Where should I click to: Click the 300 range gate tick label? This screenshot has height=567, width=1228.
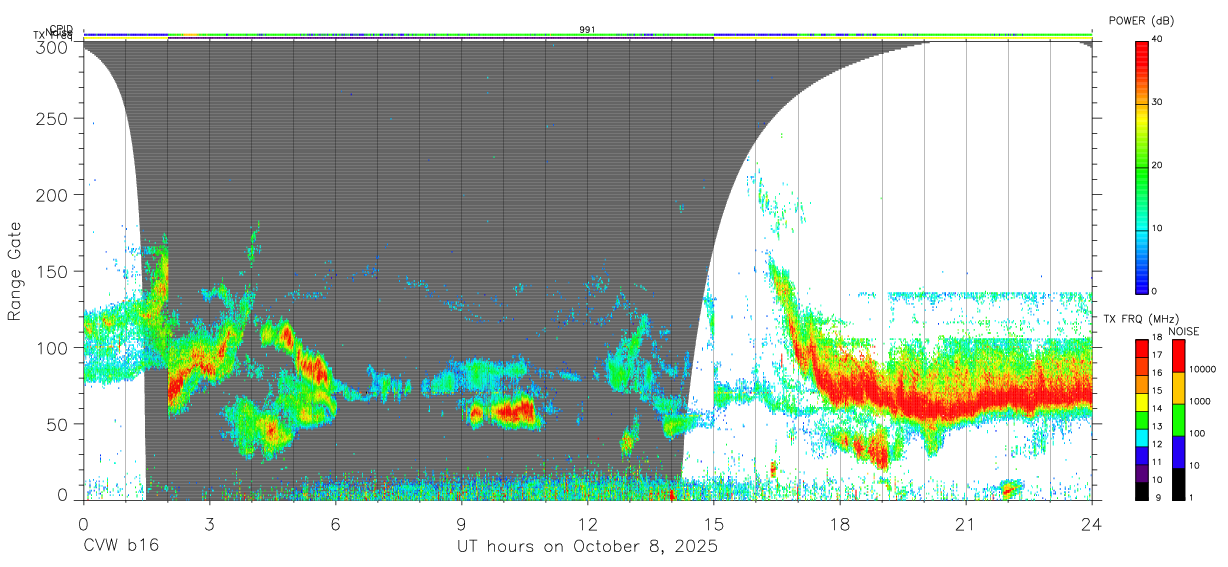pyautogui.click(x=53, y=46)
